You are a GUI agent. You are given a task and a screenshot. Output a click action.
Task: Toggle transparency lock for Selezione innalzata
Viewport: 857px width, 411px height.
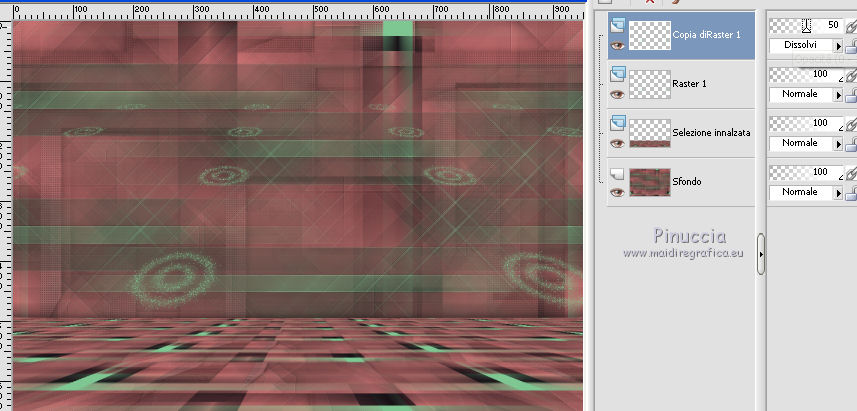coord(851,145)
